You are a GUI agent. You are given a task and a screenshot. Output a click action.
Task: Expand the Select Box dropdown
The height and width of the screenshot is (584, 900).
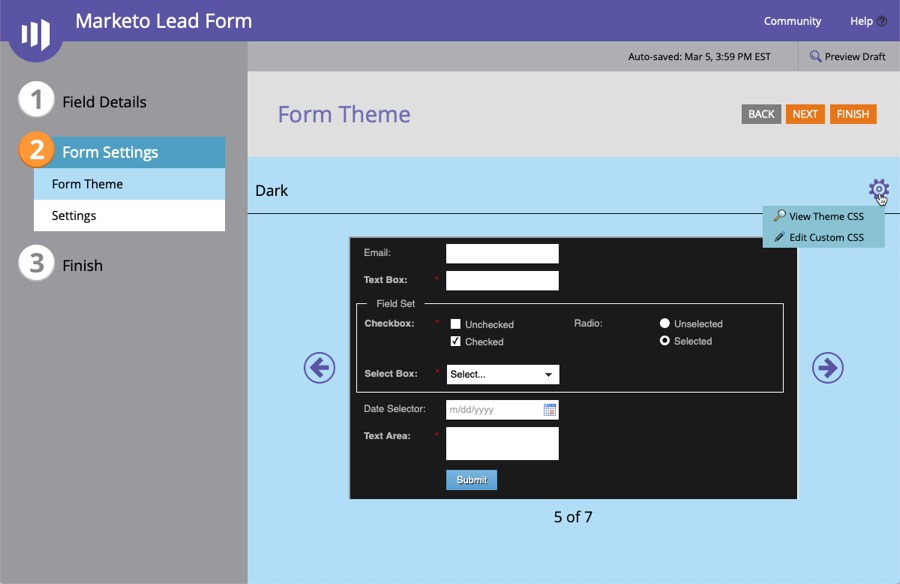point(502,374)
